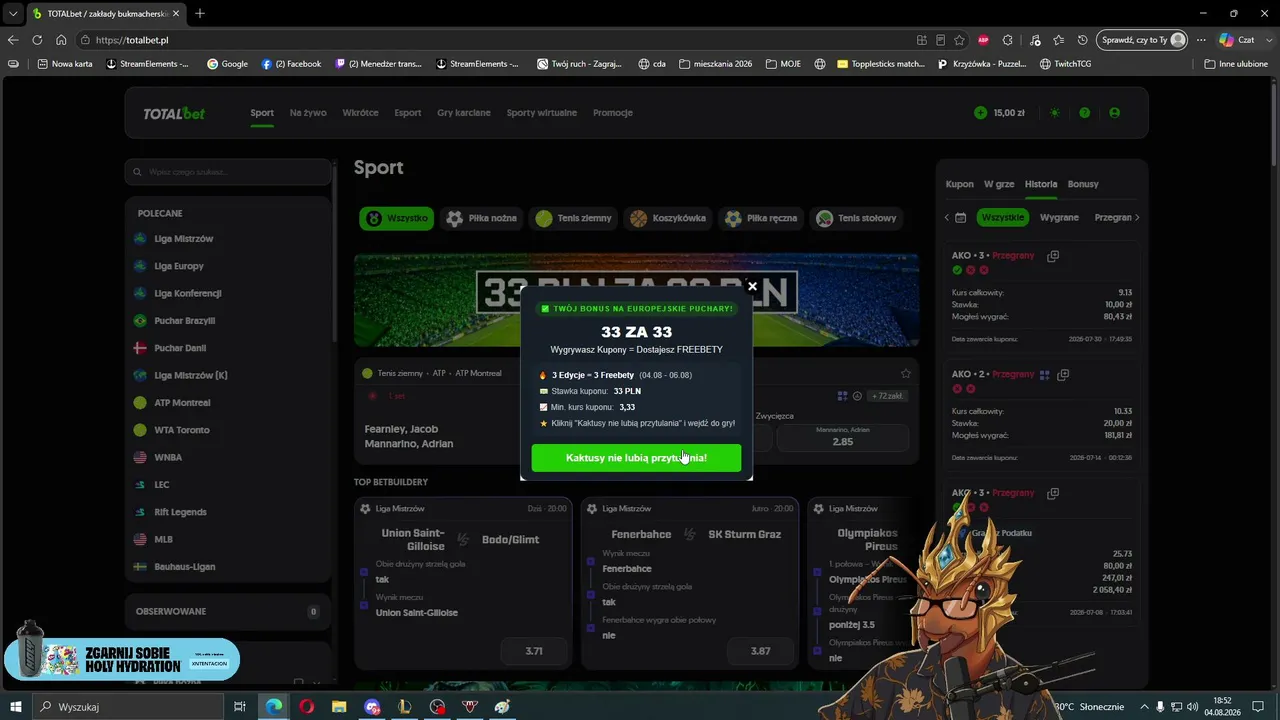The image size is (1280, 720).
Task: Filter history by Wygrane coupons
Action: pyautogui.click(x=1059, y=217)
